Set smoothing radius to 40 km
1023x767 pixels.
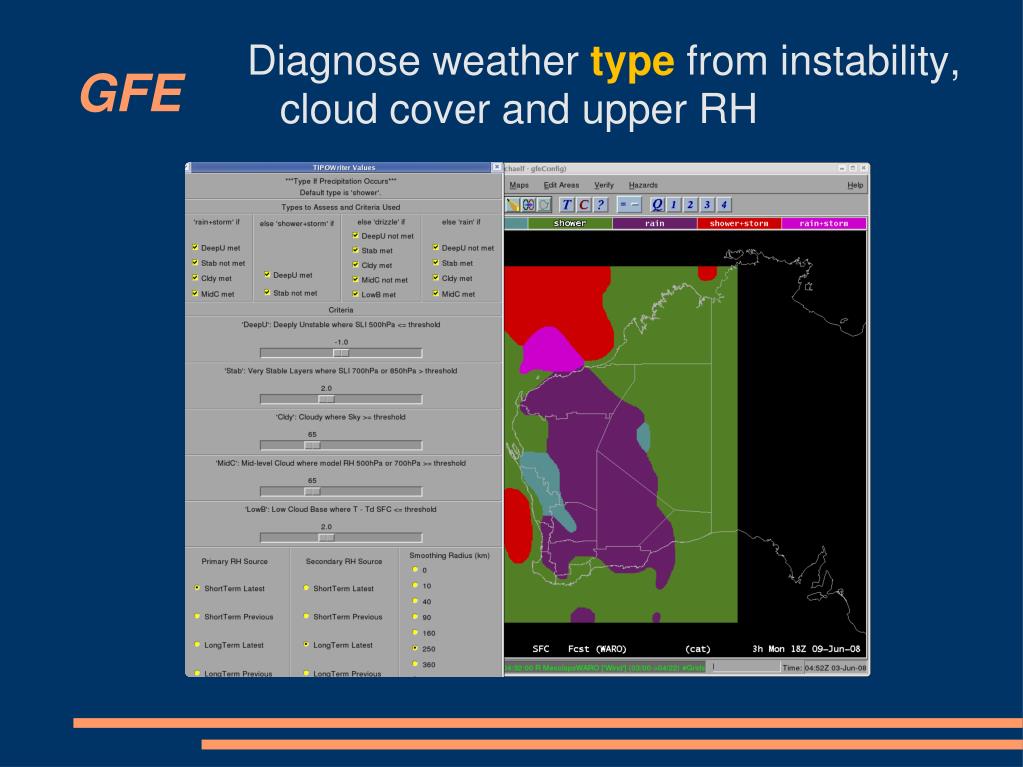(x=415, y=601)
